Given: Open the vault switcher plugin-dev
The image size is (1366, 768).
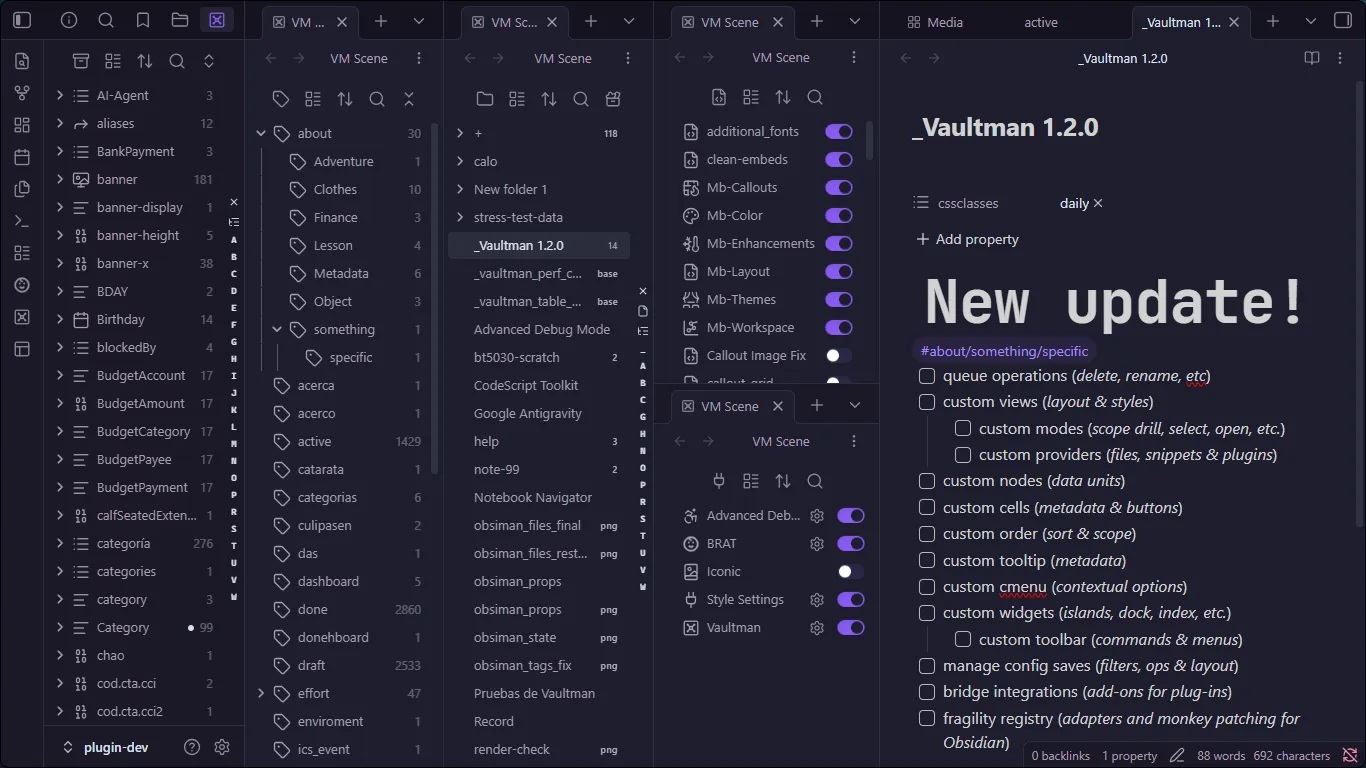Looking at the screenshot, I should (106, 747).
